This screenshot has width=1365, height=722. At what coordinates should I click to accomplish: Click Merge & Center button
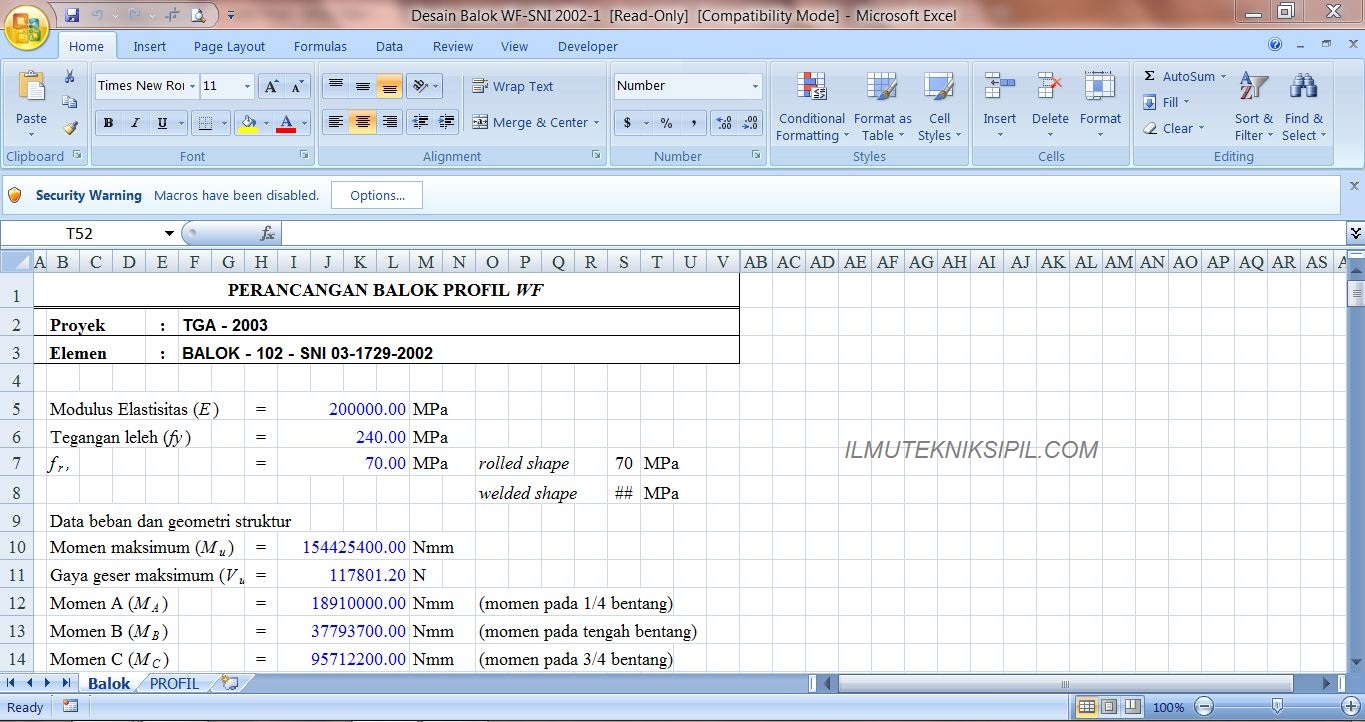530,122
